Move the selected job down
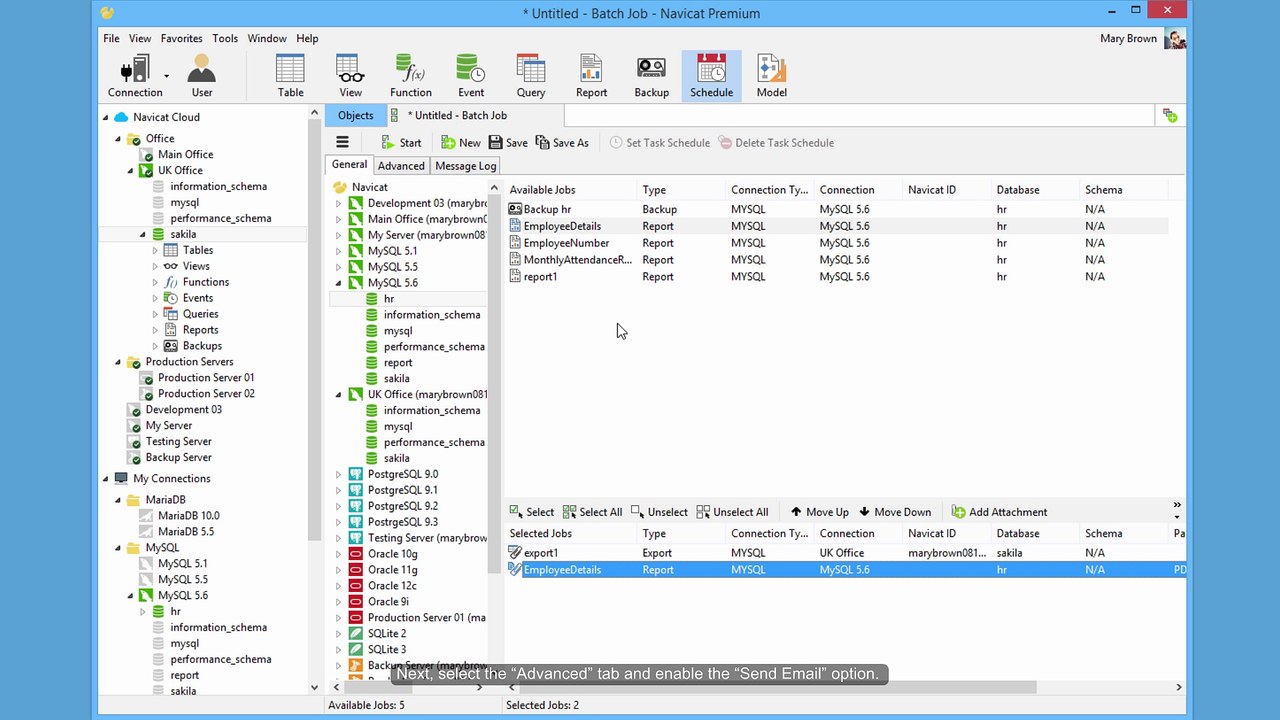The height and width of the screenshot is (720, 1280). click(894, 512)
